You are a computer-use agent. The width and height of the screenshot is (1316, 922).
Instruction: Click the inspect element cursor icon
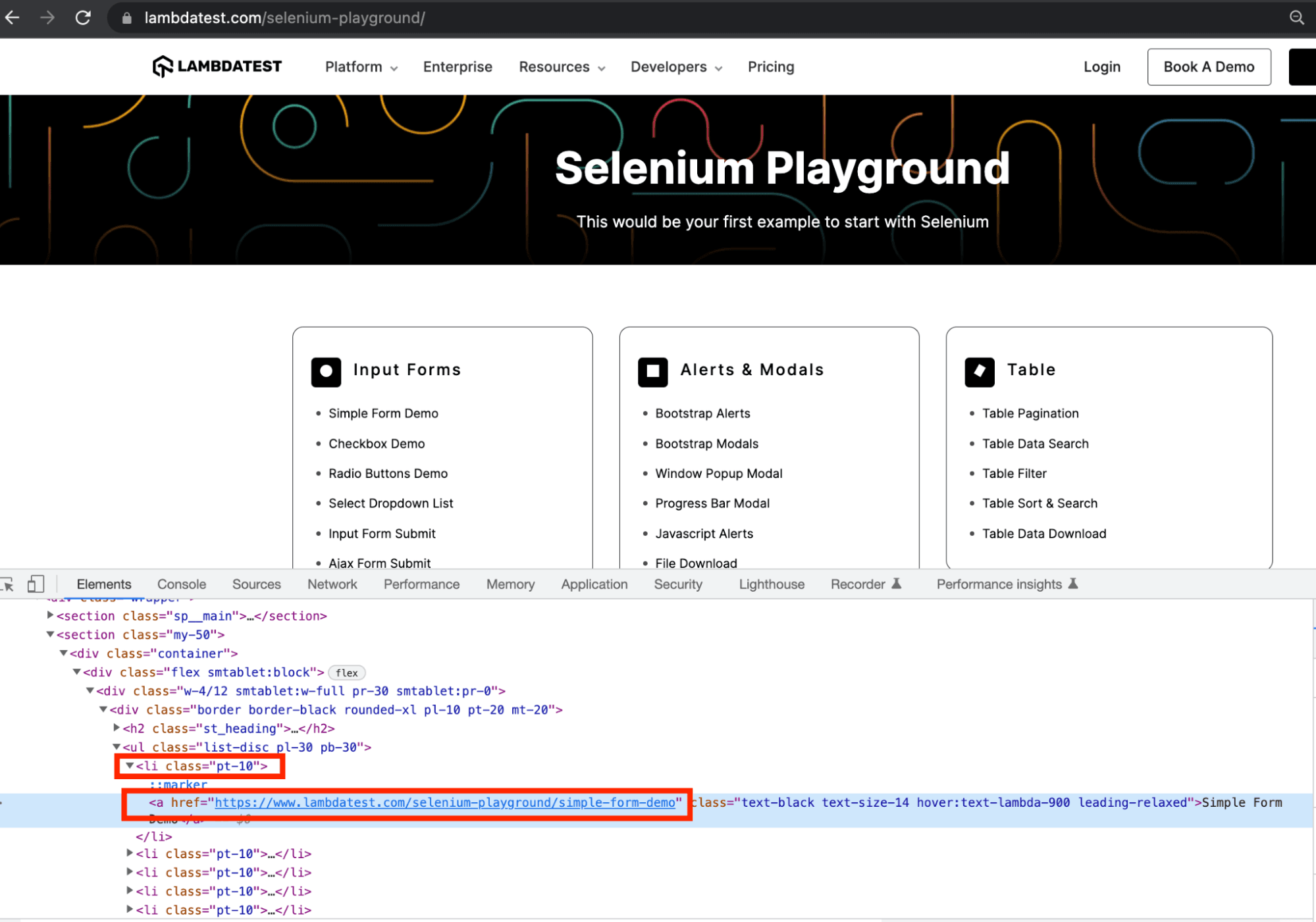click(x=8, y=583)
